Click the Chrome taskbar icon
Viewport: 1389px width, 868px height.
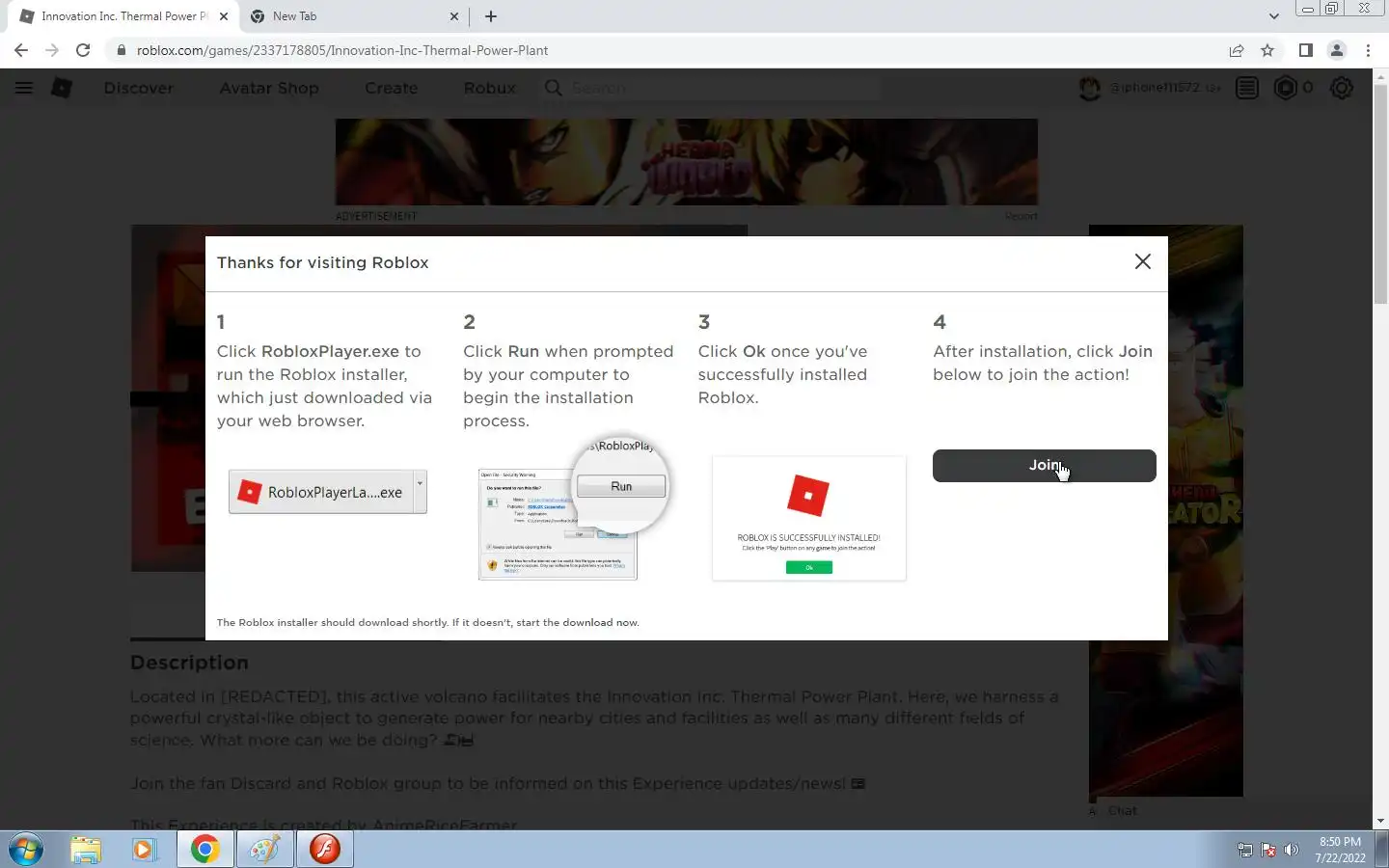point(204,850)
